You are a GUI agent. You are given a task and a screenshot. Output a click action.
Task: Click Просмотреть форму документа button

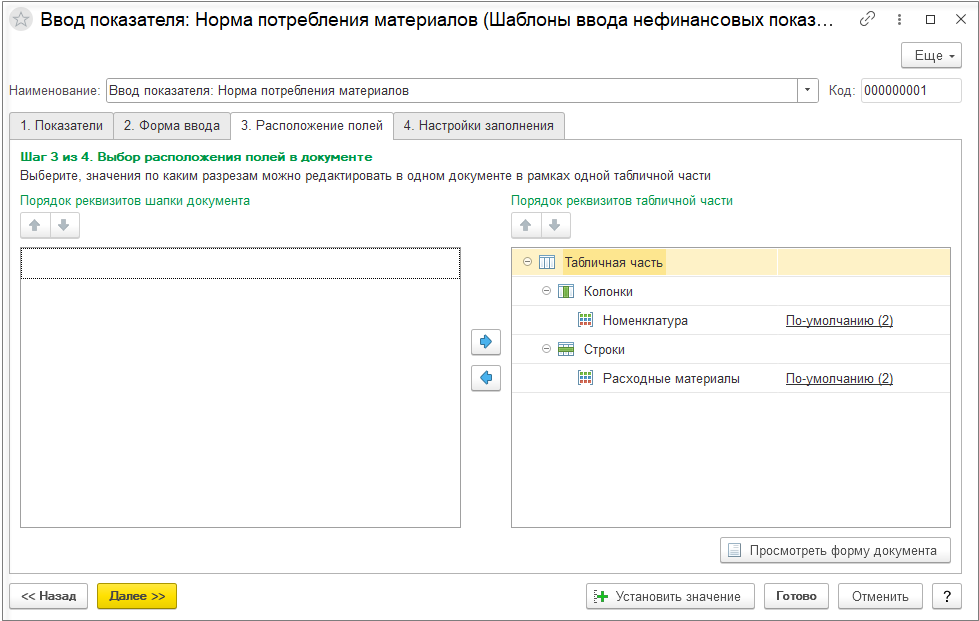pos(835,550)
